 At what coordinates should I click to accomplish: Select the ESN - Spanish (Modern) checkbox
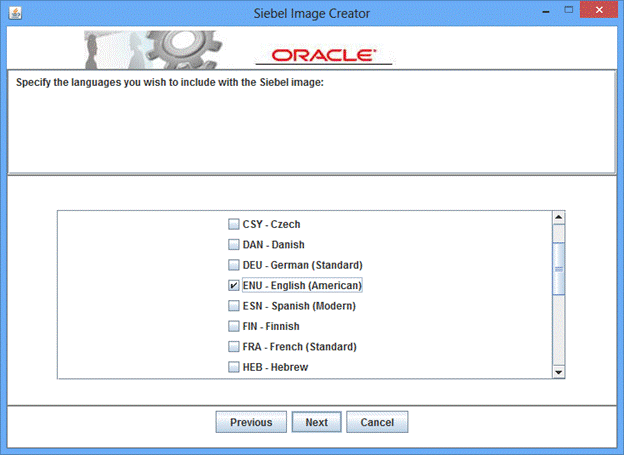234,306
